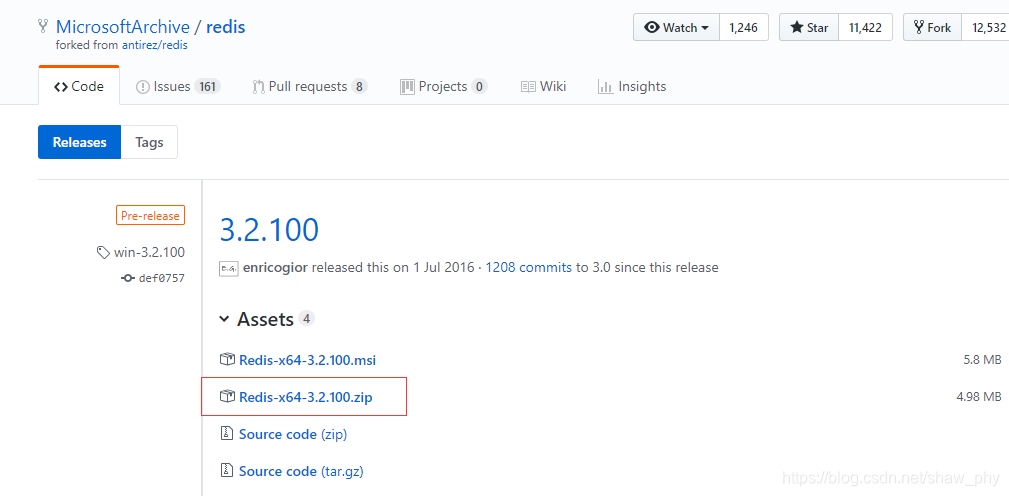Click the file-zip icon beside Source code (zip)
Screen dimensions: 1009x496
point(226,433)
